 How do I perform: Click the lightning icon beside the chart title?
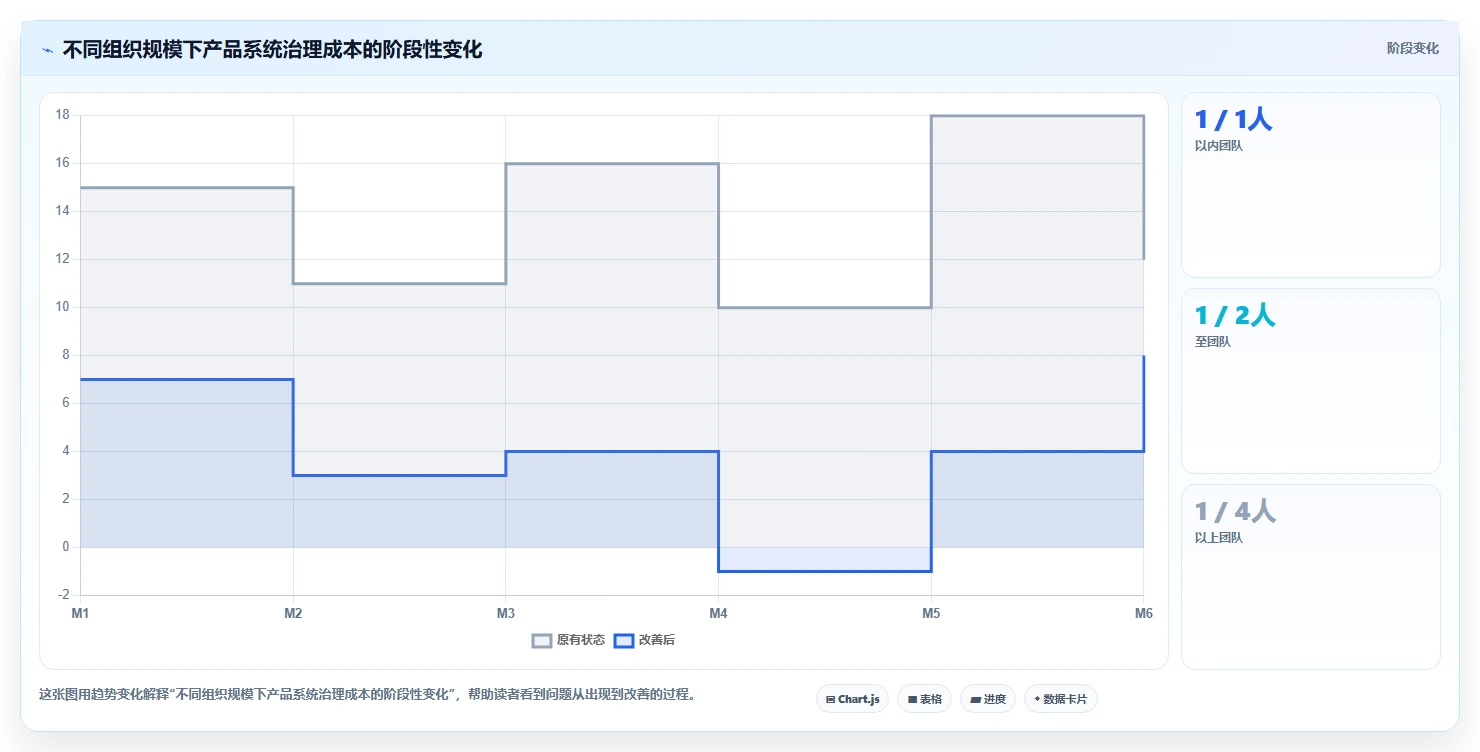48,50
